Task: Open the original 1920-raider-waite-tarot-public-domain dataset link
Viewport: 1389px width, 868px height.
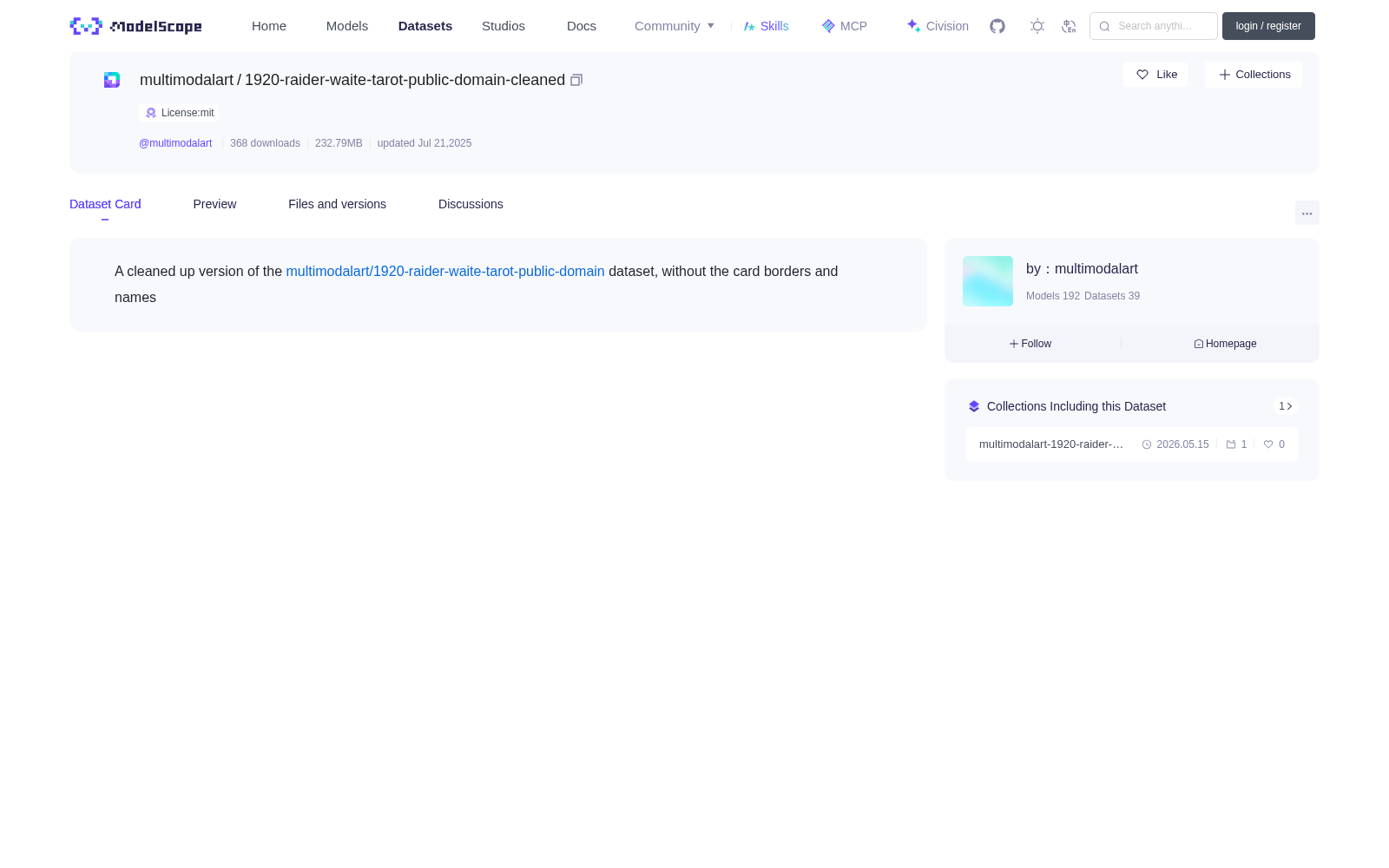Action: [x=445, y=271]
